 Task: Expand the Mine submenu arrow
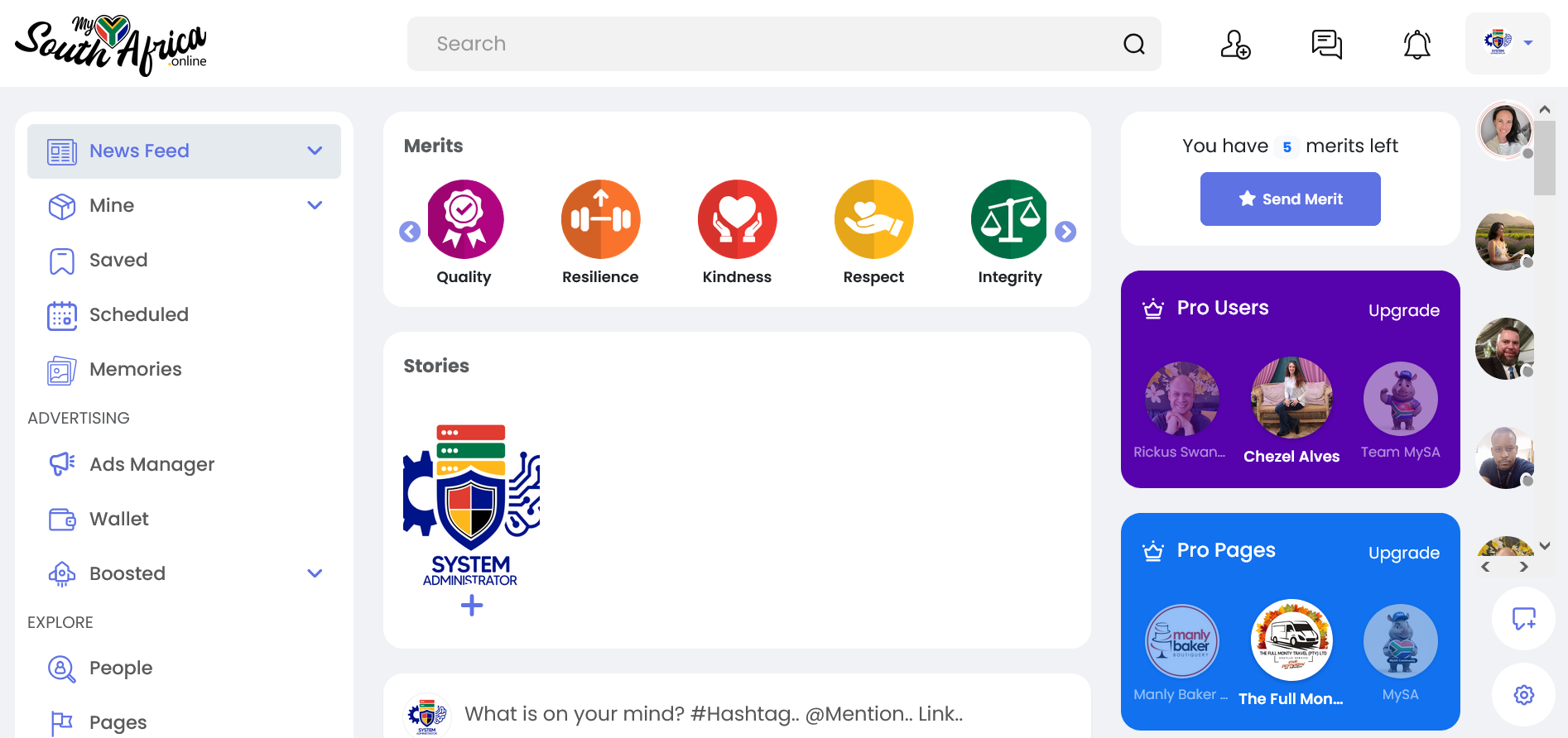315,205
